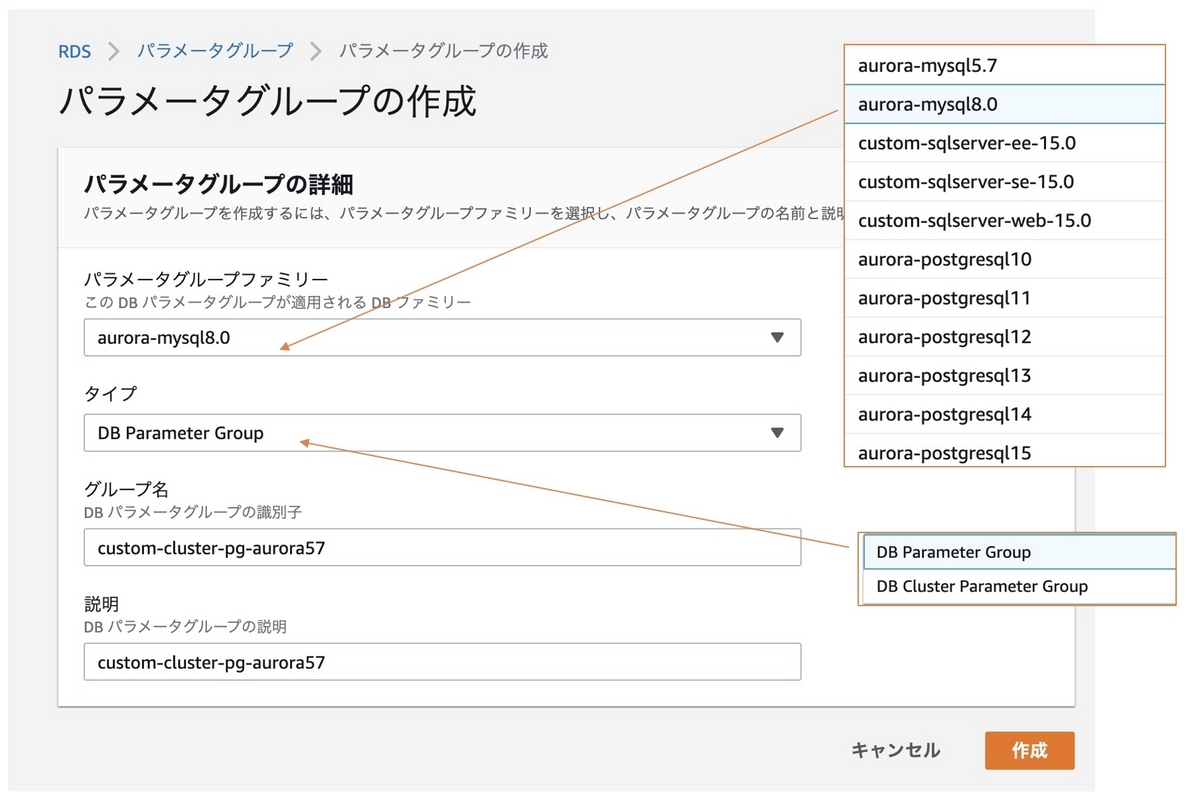
Task: Click the キャンセル button
Action: 895,750
